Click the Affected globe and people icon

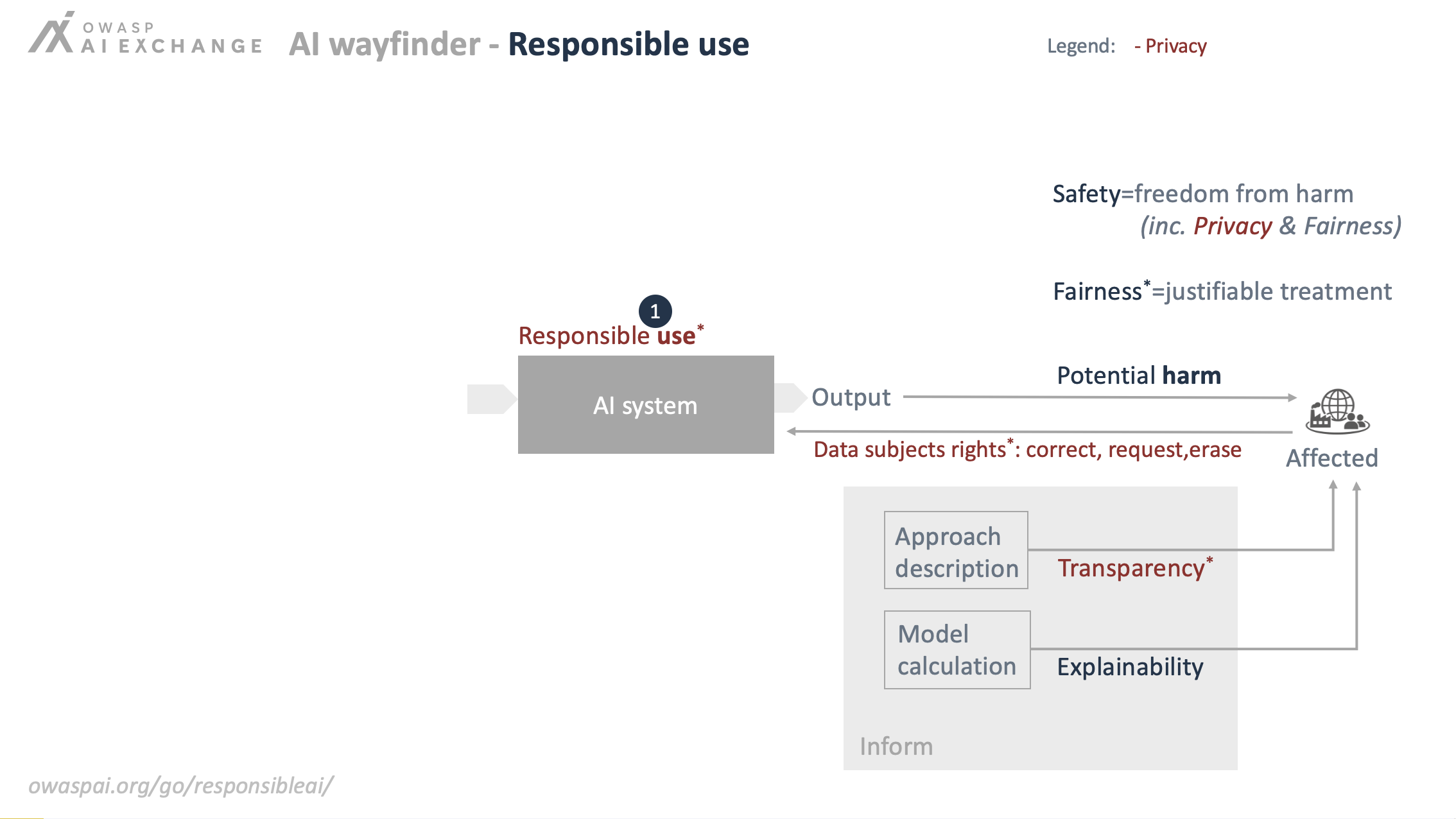[x=1337, y=411]
